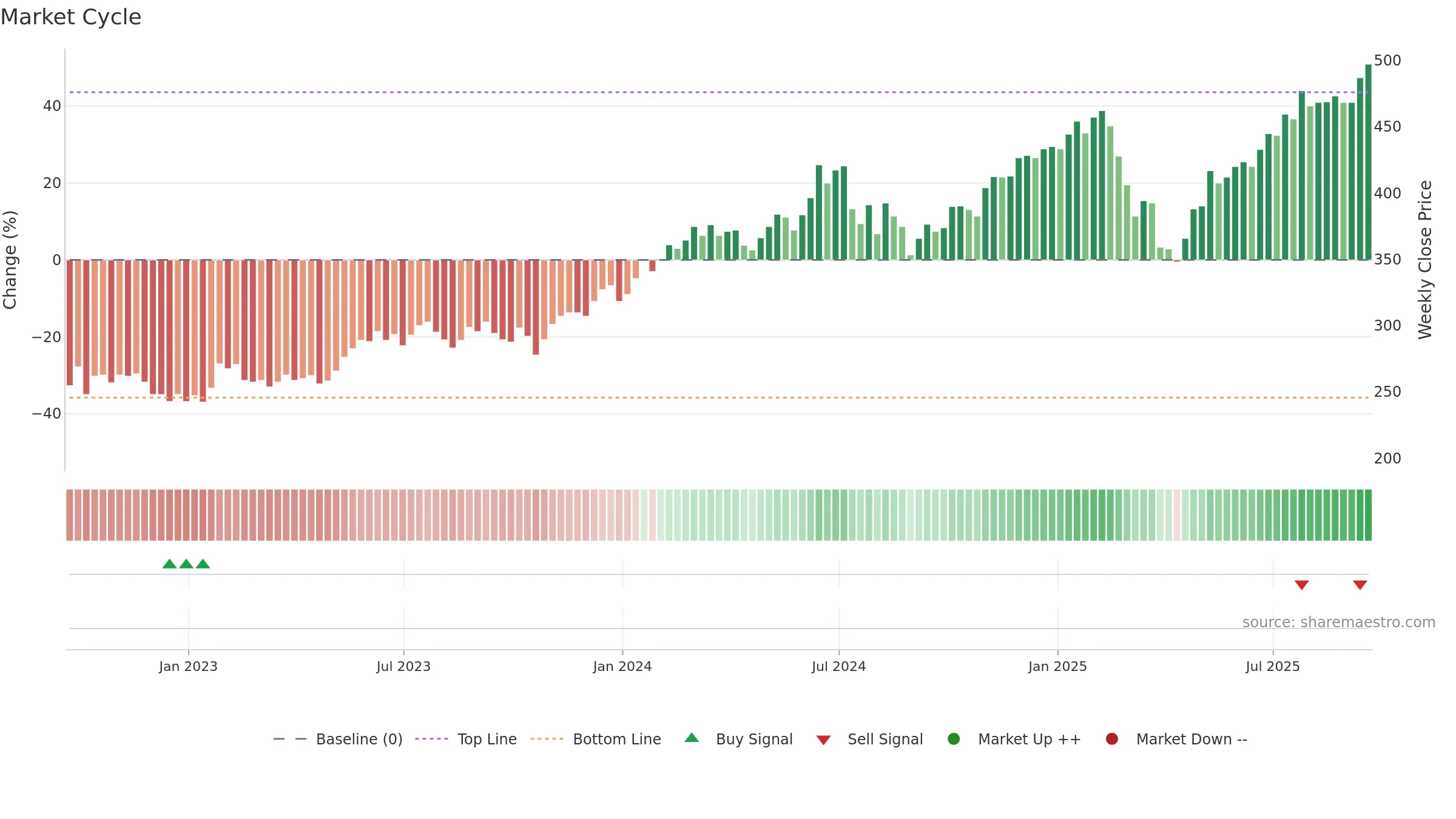
Task: Click the red Sell Signal triangle in legend
Action: pos(823,740)
